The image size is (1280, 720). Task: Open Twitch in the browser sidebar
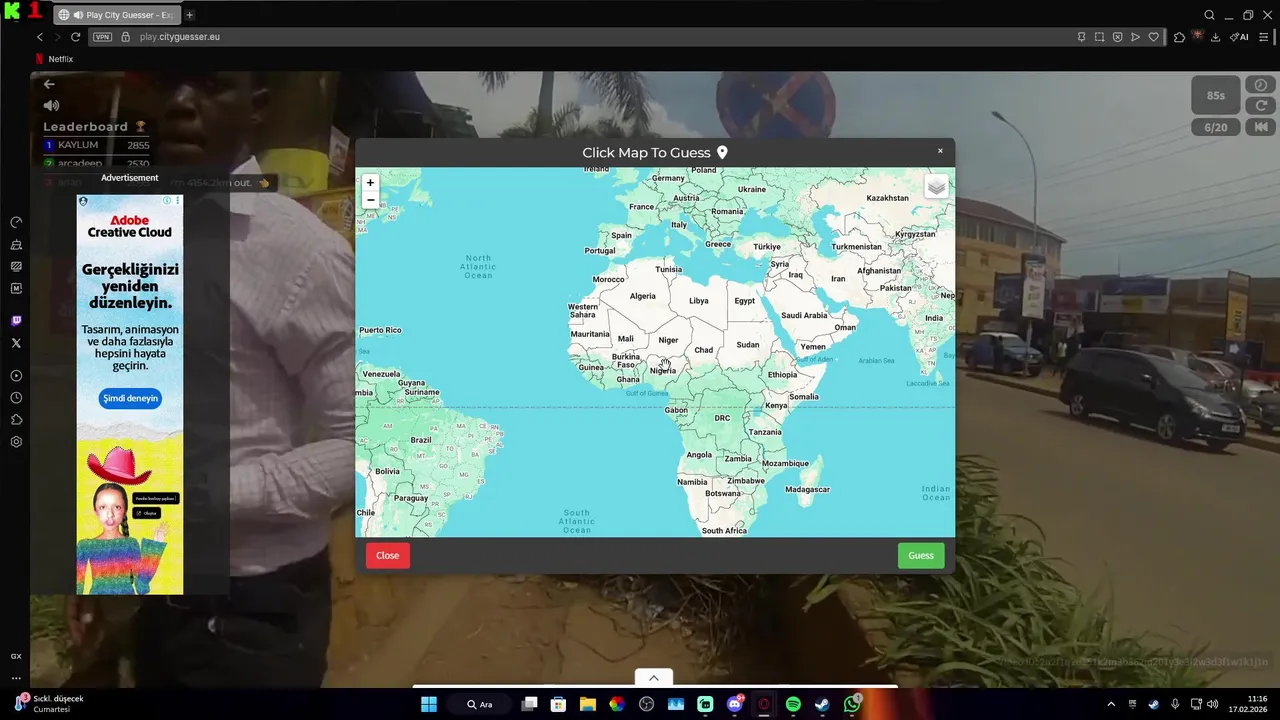(x=16, y=321)
